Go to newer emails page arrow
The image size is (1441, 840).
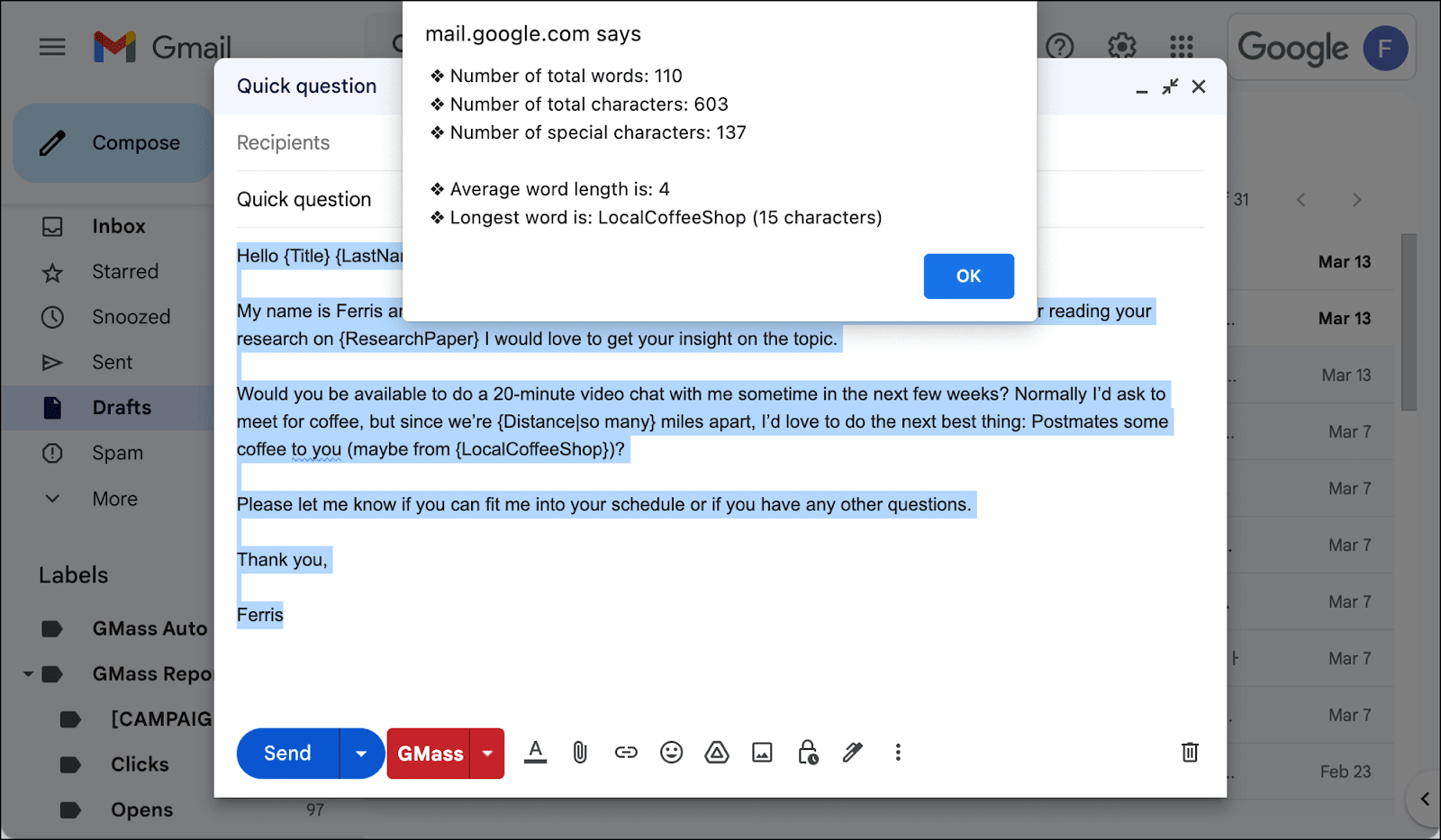point(1301,200)
